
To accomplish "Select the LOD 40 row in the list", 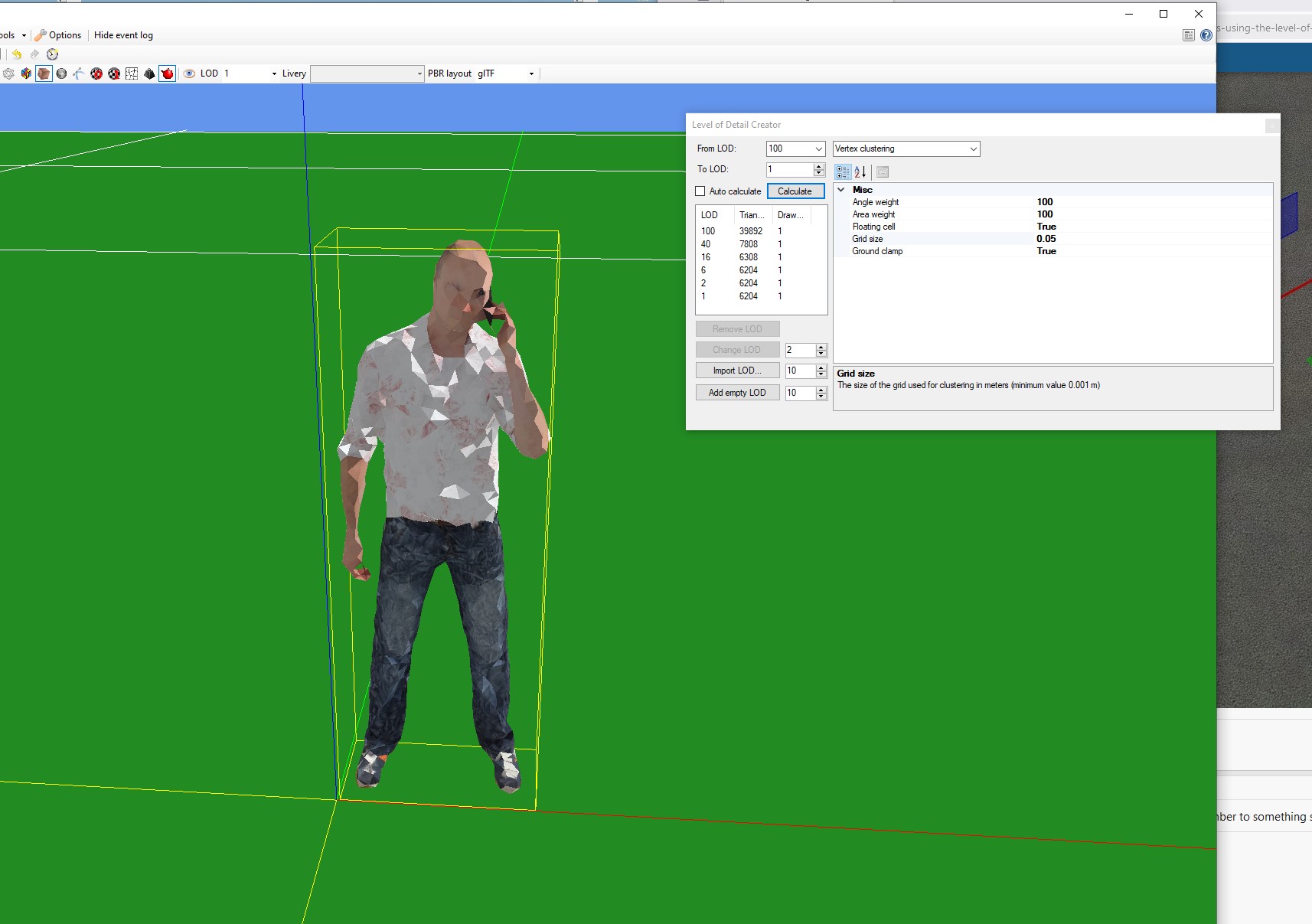I will pos(735,243).
